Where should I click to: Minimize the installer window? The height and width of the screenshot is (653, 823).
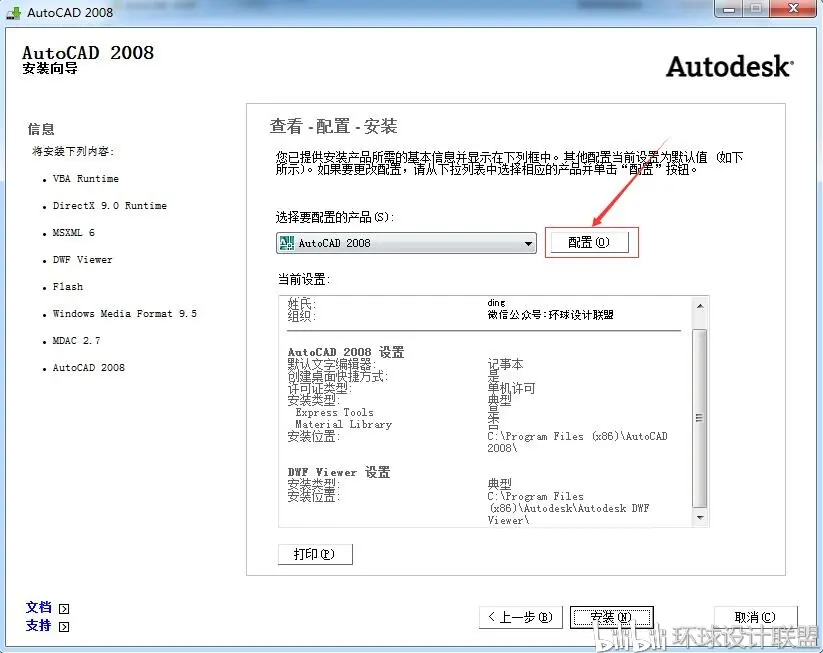(729, 8)
